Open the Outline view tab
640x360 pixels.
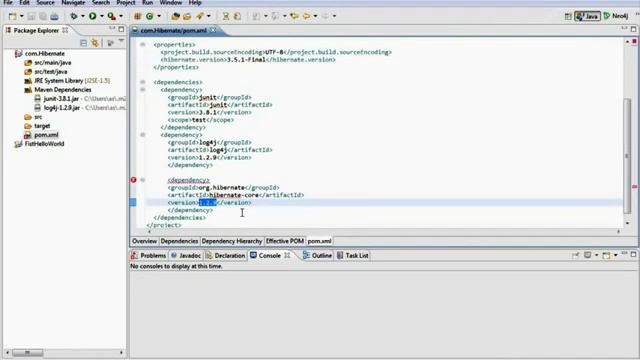coord(317,256)
